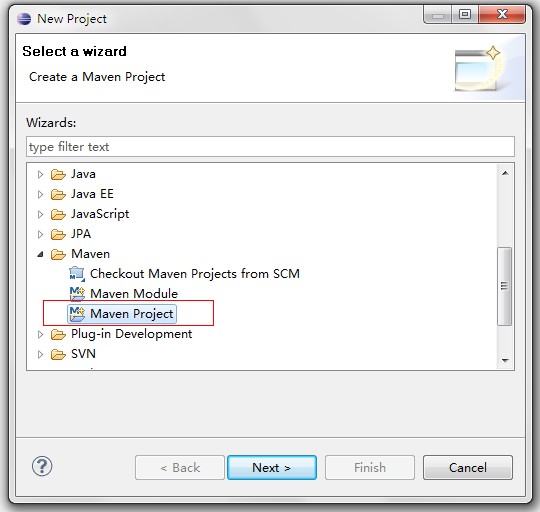The width and height of the screenshot is (540, 512).
Task: Expand the JavaScript wizard category
Action: click(40, 214)
